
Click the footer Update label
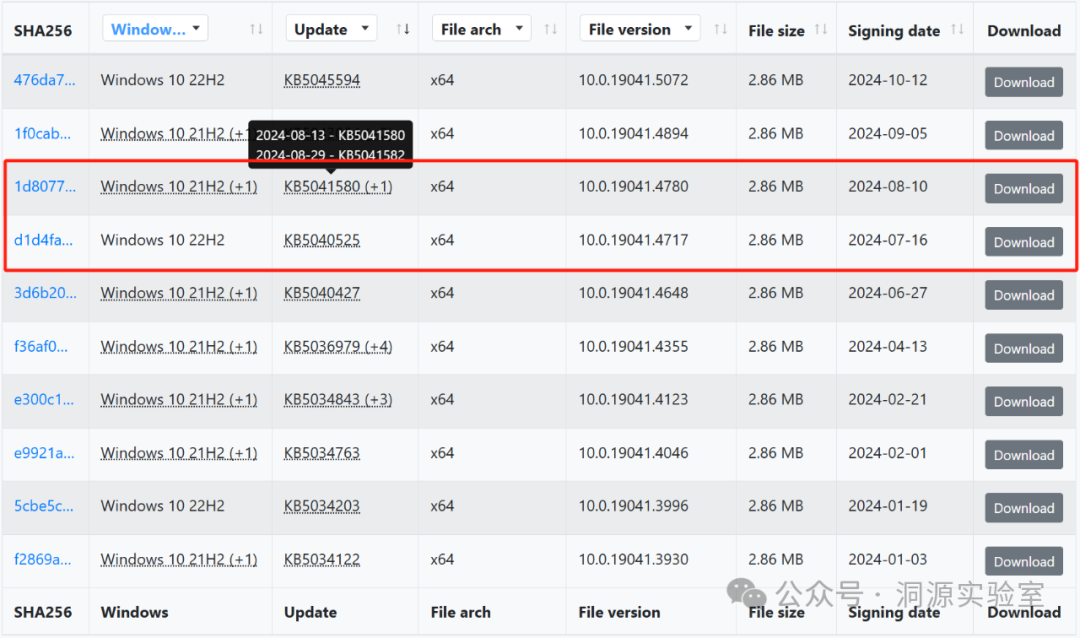click(x=311, y=613)
